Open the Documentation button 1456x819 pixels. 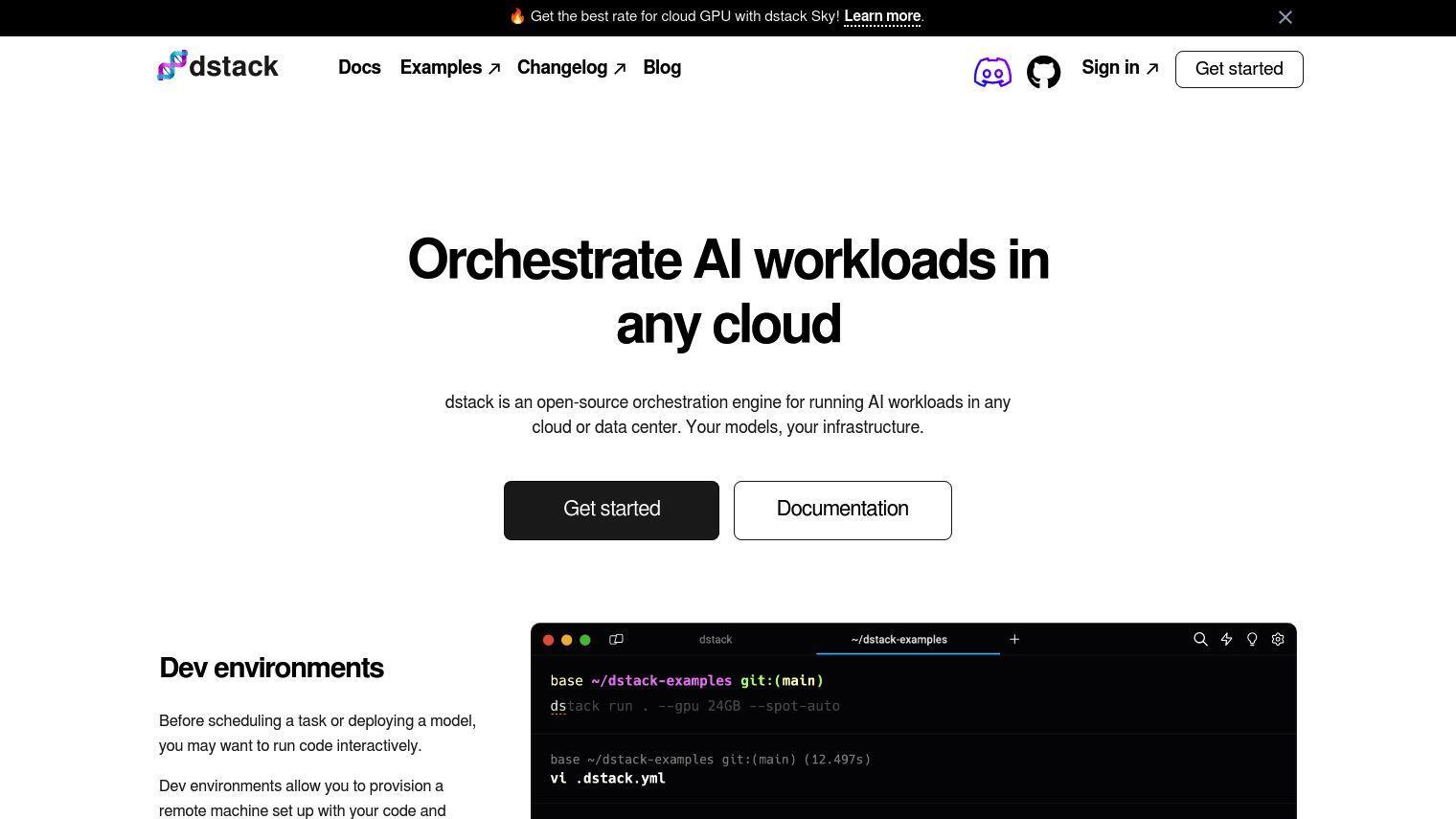843,511
